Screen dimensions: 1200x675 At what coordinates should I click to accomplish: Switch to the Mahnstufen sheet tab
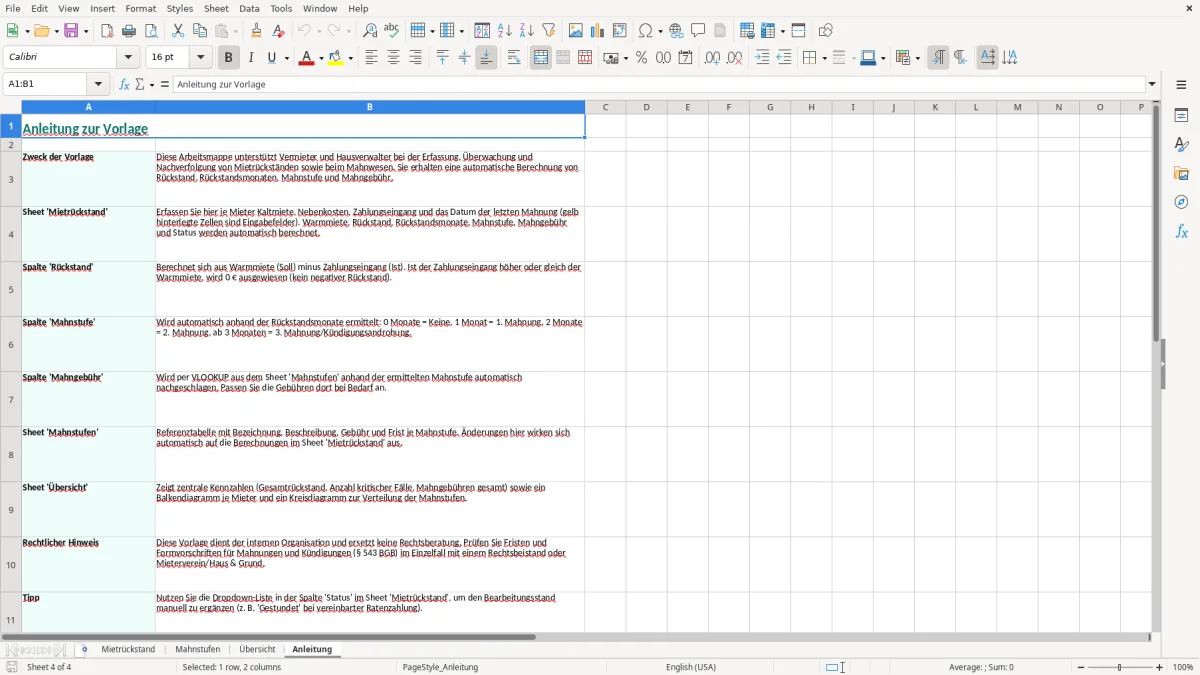pos(198,649)
